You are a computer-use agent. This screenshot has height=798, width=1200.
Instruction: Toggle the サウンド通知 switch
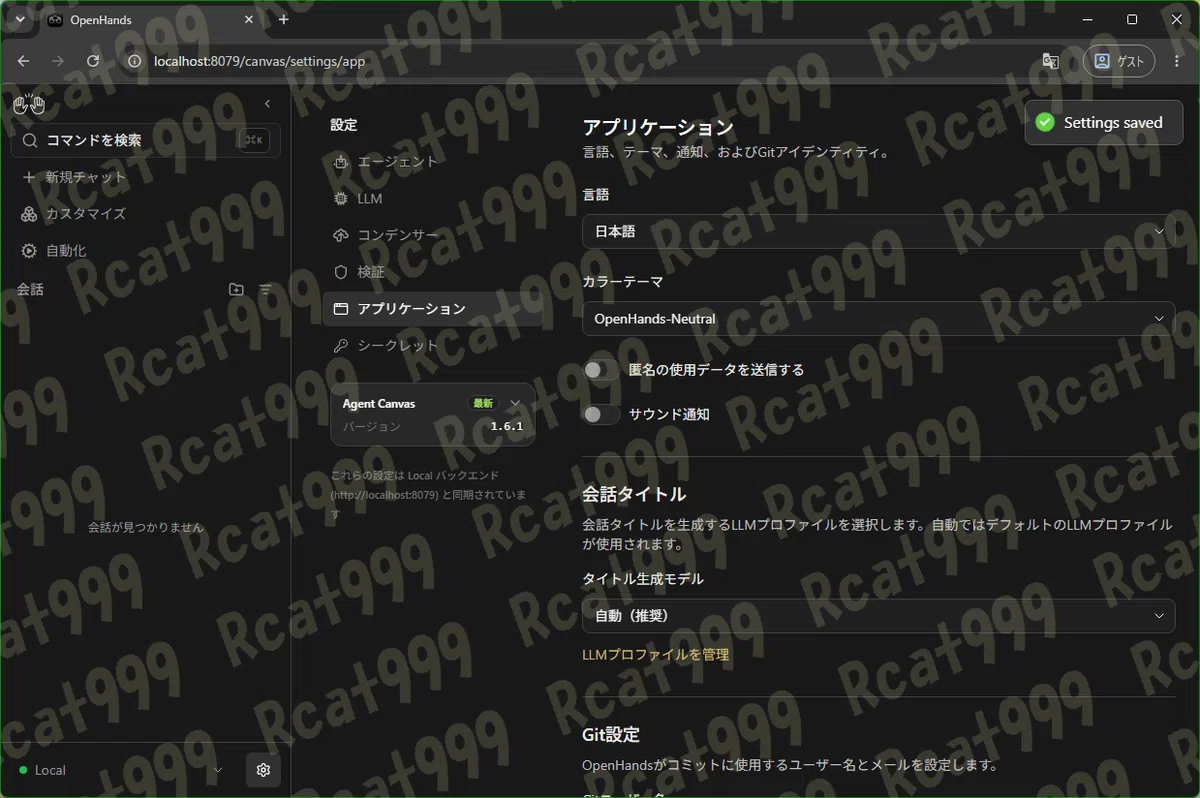(x=601, y=414)
